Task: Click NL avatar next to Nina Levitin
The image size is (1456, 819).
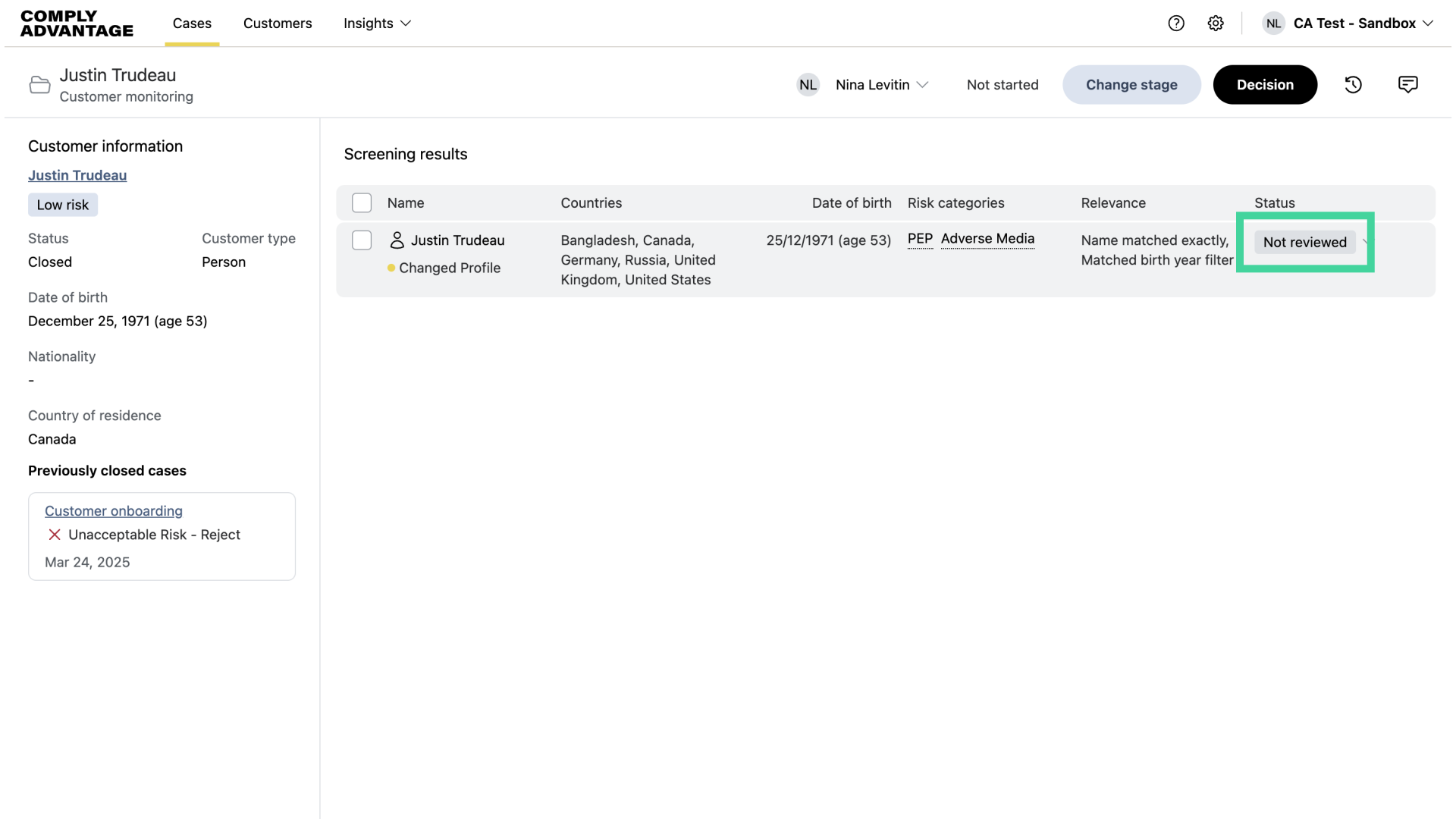Action: pyautogui.click(x=808, y=85)
